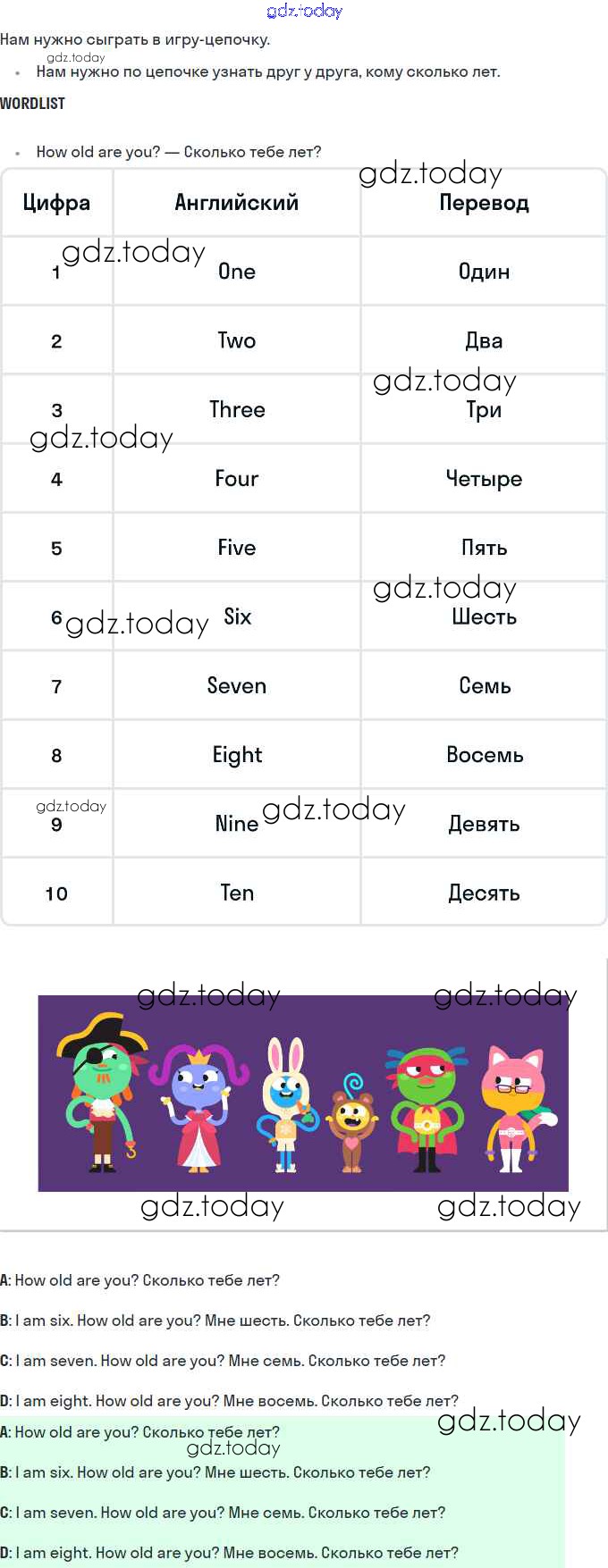Click the "Цифра" column header
The height and width of the screenshot is (1568, 608).
click(x=56, y=203)
